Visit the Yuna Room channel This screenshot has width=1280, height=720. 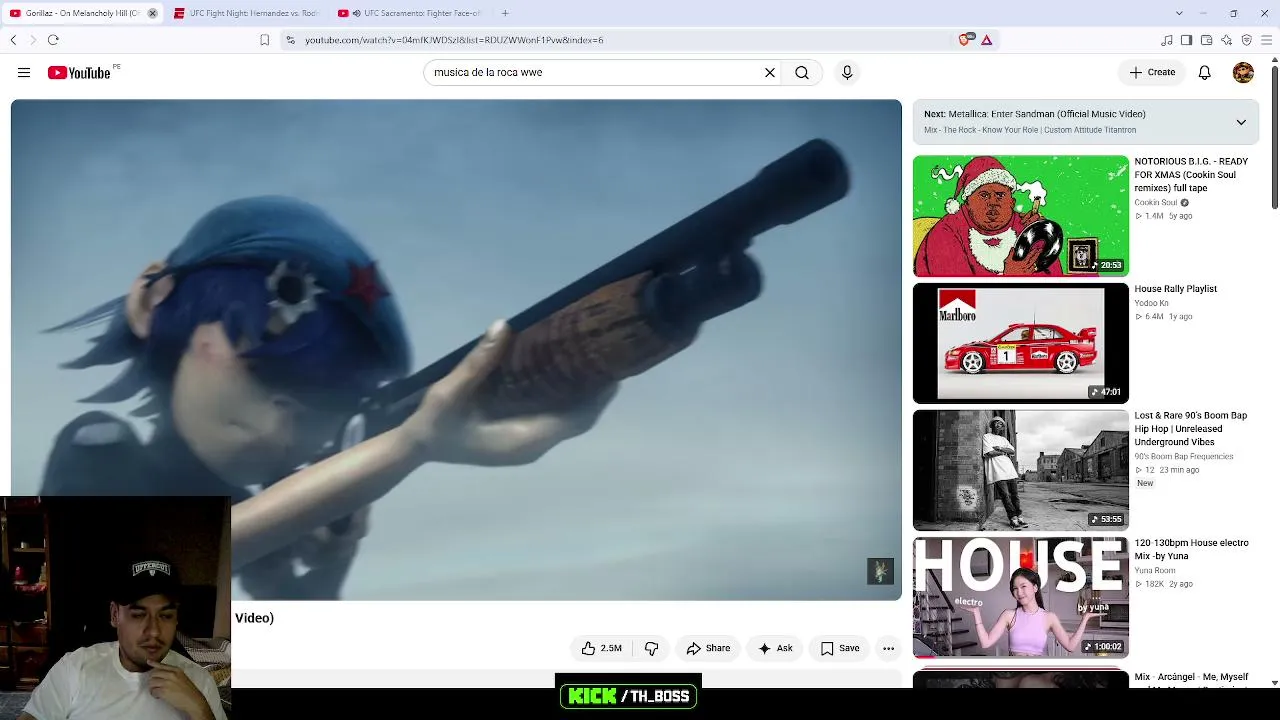1154,571
